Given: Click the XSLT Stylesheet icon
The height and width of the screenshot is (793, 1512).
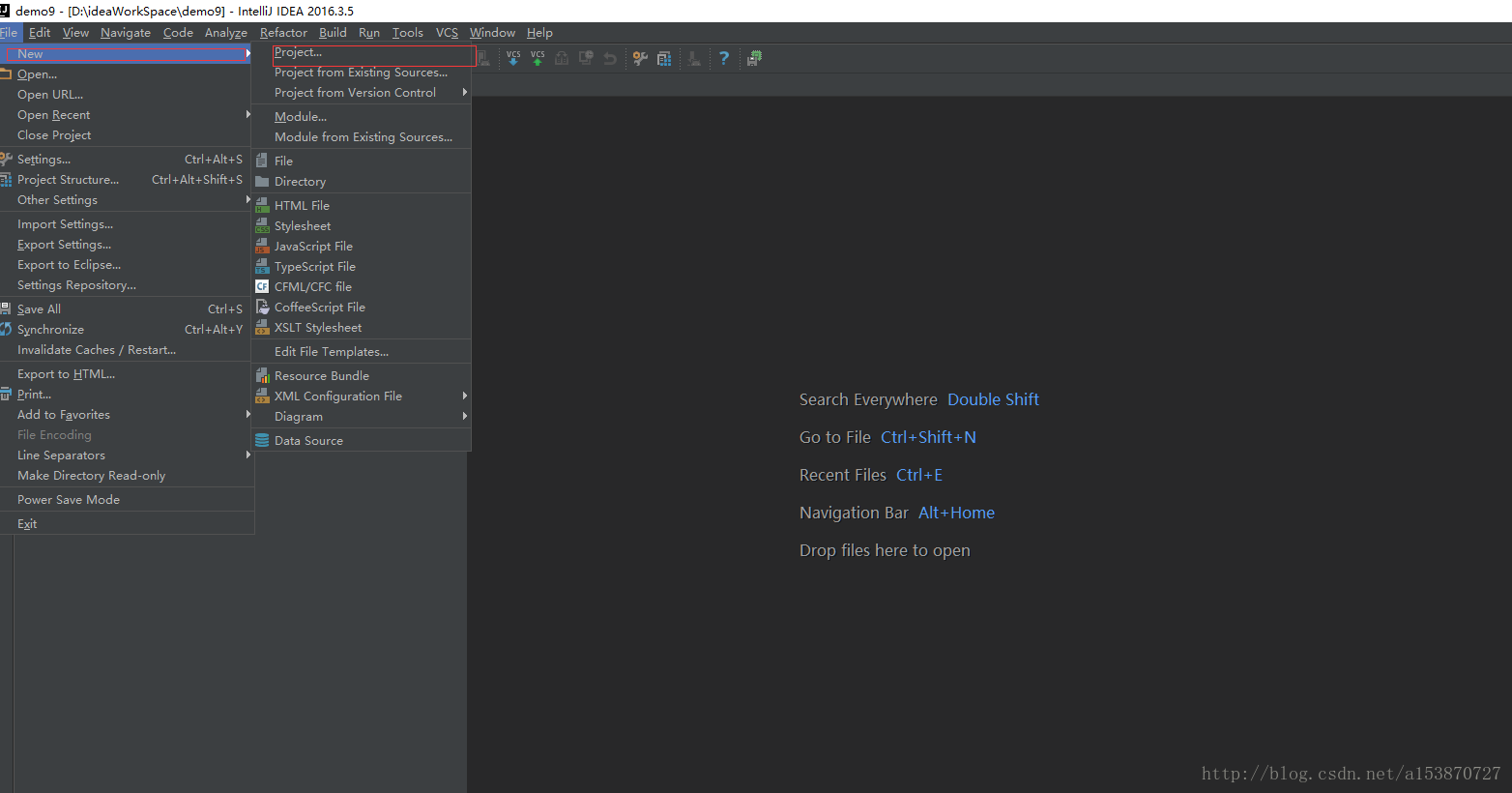Looking at the screenshot, I should click(x=262, y=327).
